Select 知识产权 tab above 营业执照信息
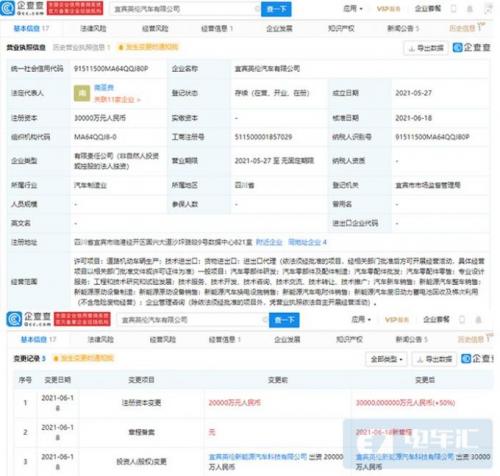 point(341,28)
